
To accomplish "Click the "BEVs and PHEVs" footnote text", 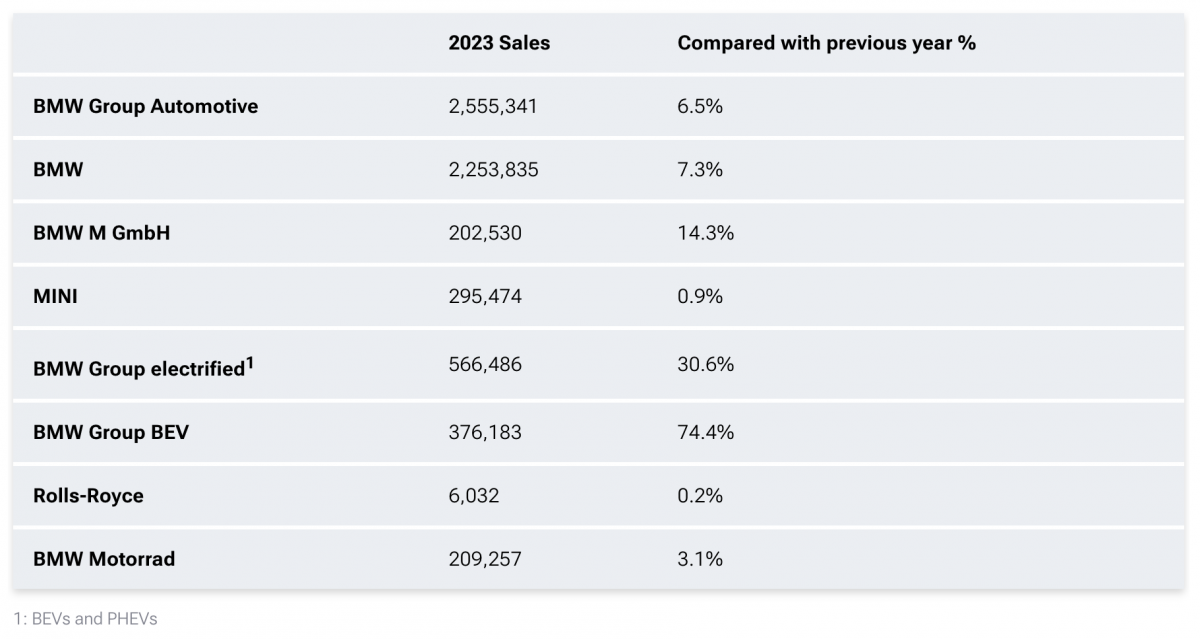I will click(x=94, y=618).
